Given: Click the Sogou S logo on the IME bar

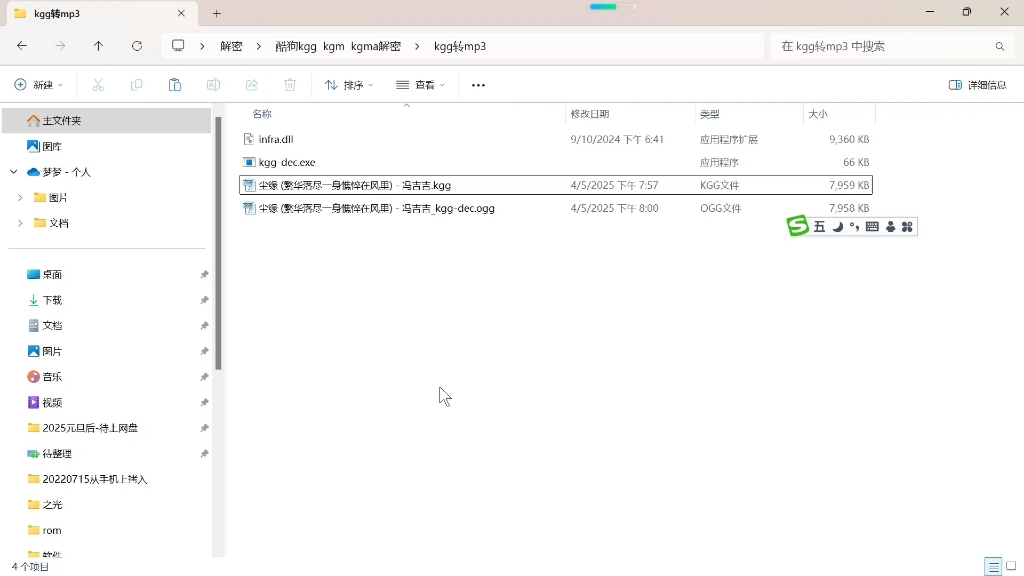Looking at the screenshot, I should [x=797, y=226].
